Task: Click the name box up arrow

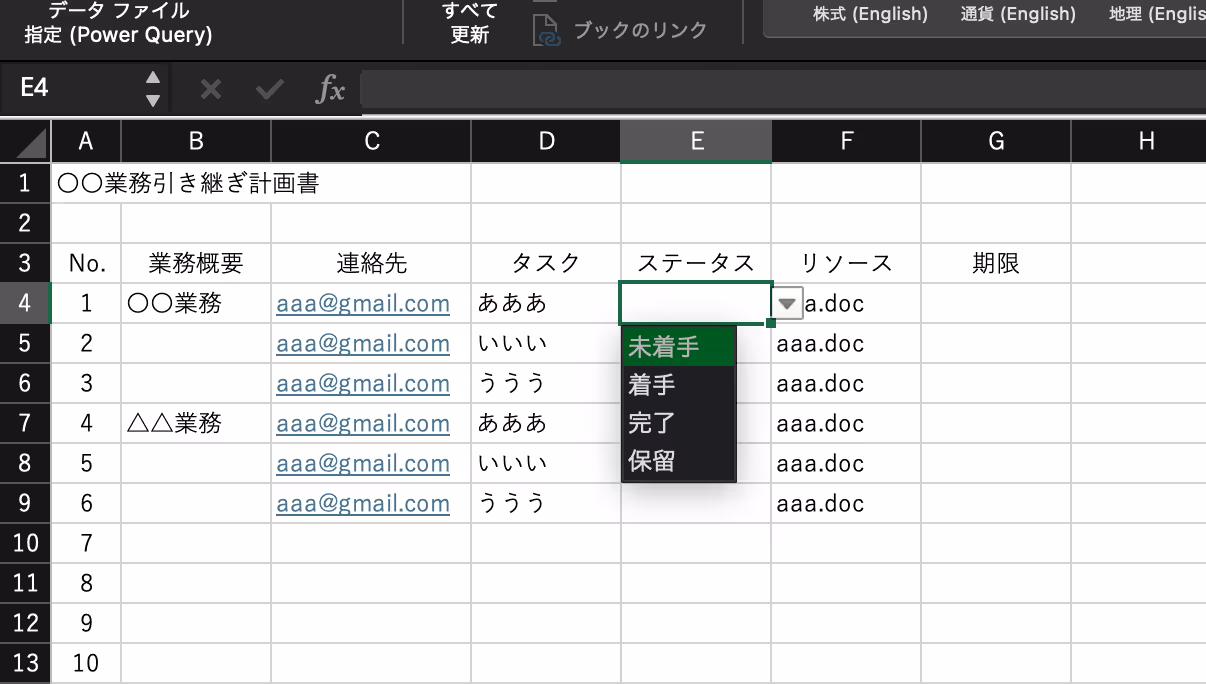Action: coord(152,77)
